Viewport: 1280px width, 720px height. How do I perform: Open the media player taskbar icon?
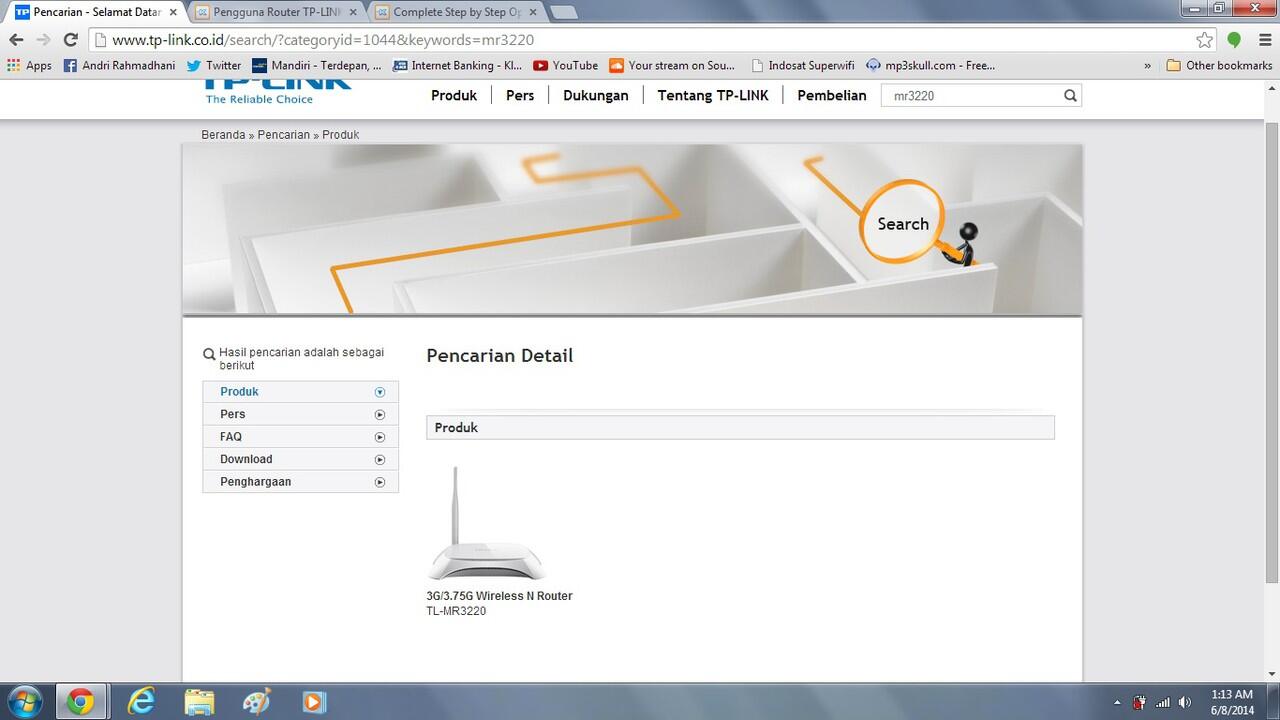coord(314,702)
